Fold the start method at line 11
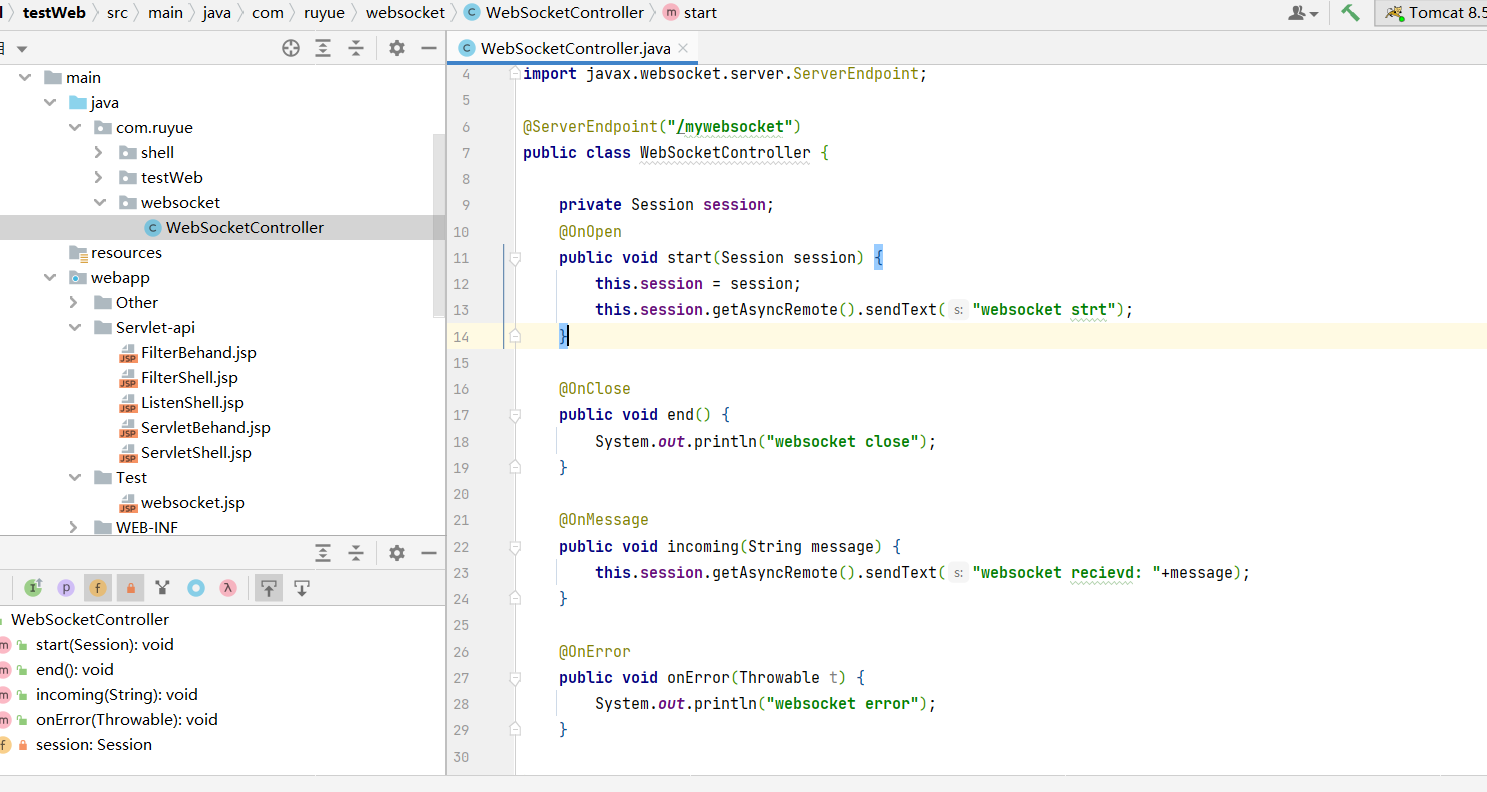 pos(515,258)
